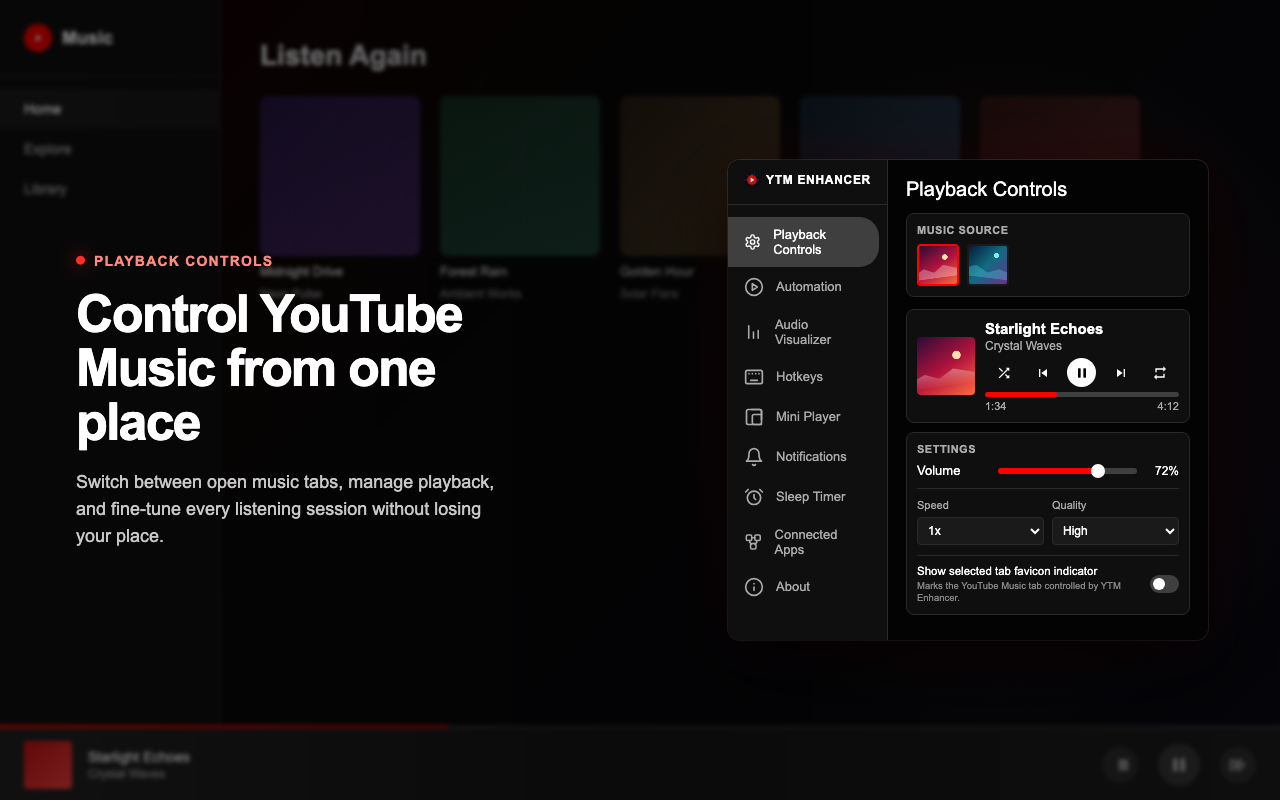
Task: Click the red album art in the bottom bar
Action: [48, 765]
